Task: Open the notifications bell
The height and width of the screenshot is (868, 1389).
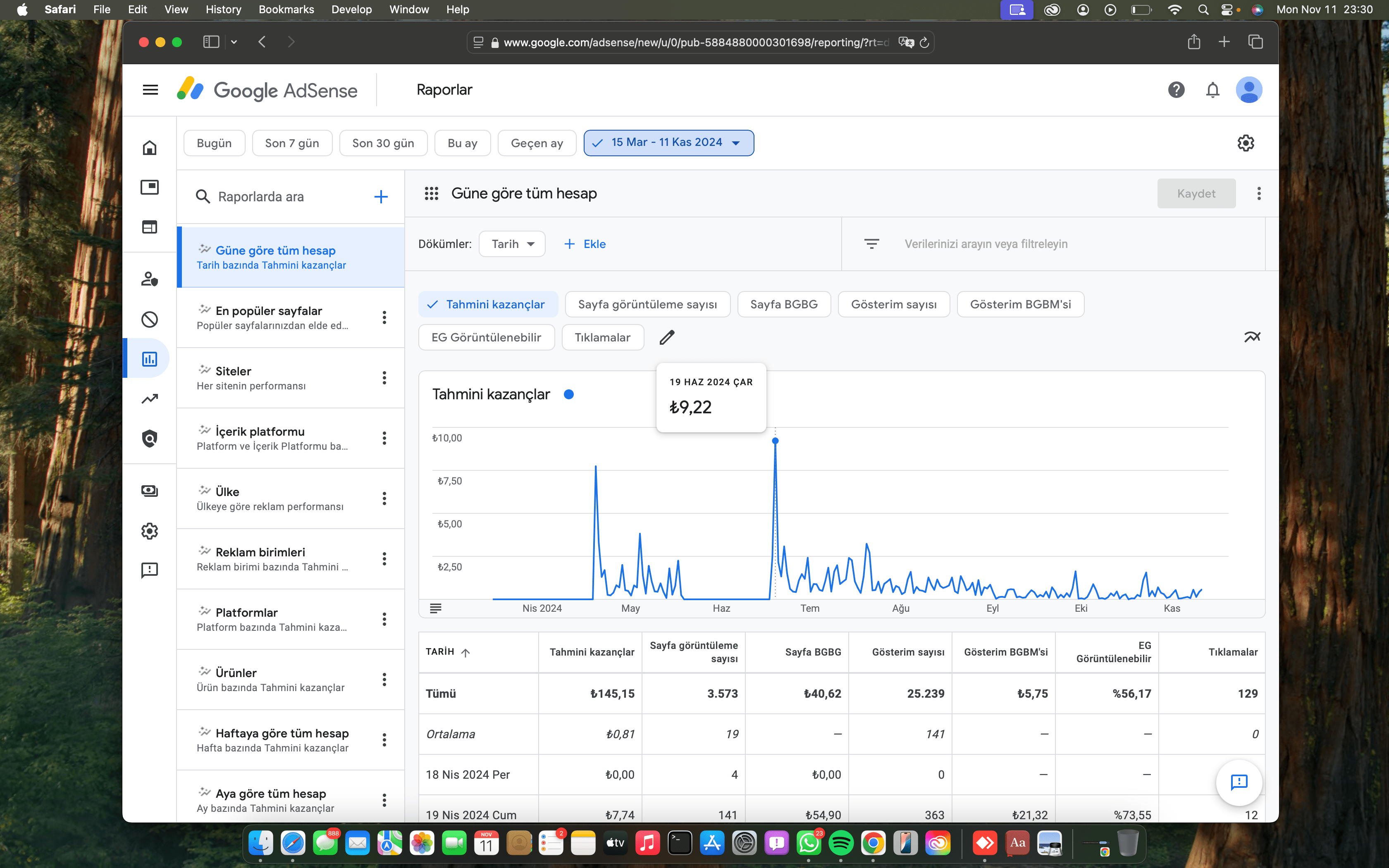Action: click(1212, 90)
